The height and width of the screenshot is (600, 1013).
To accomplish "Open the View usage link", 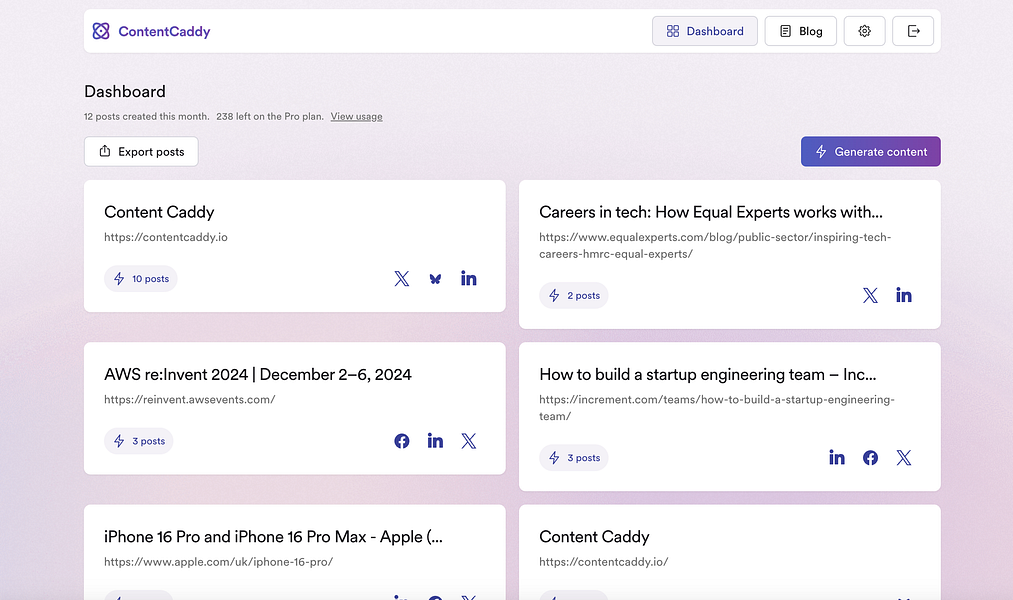I will pos(356,116).
